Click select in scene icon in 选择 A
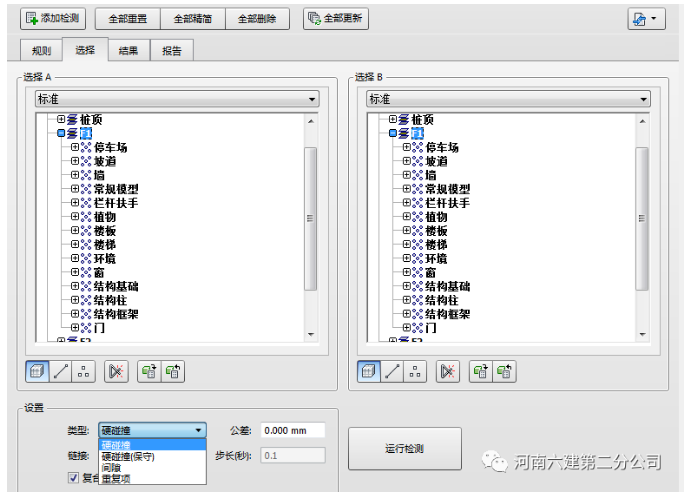 tap(173, 372)
